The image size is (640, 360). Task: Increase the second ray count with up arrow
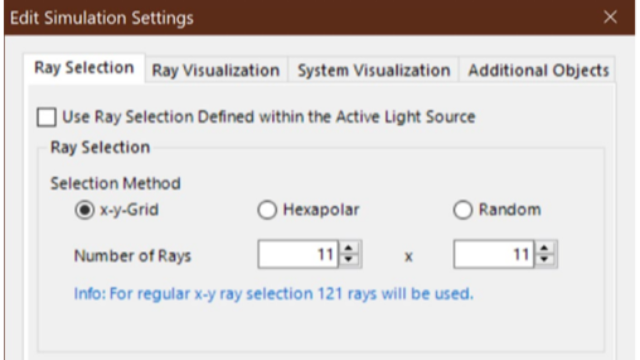tap(544, 248)
